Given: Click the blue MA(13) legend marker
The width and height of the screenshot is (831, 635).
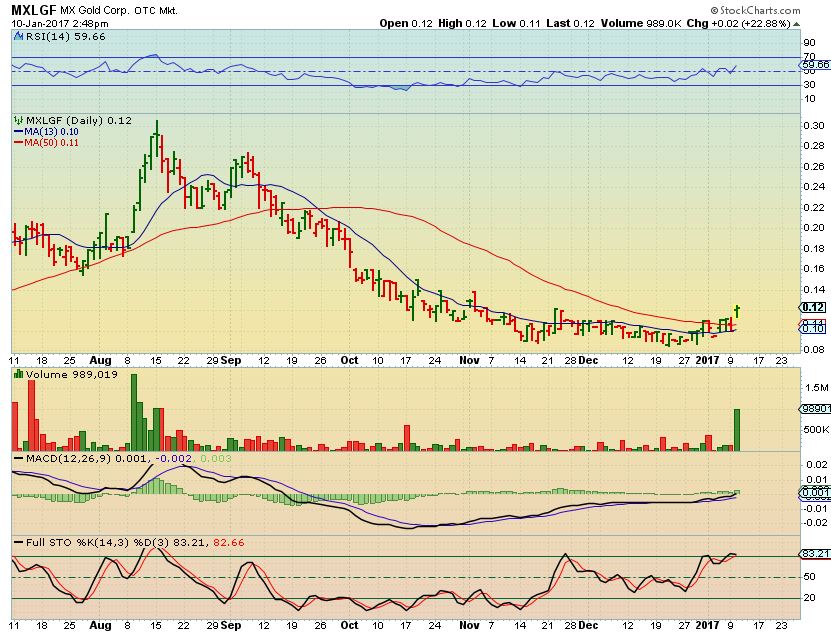Looking at the screenshot, I should tap(16, 131).
